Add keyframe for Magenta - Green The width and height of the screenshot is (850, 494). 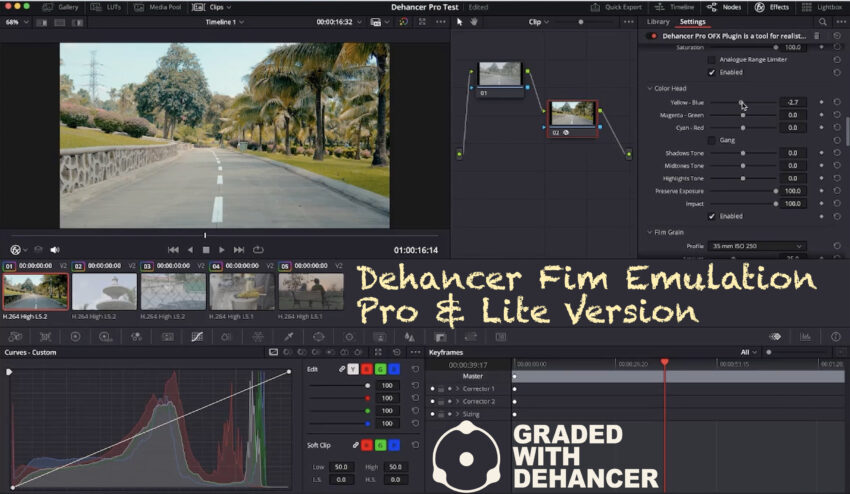(x=822, y=115)
